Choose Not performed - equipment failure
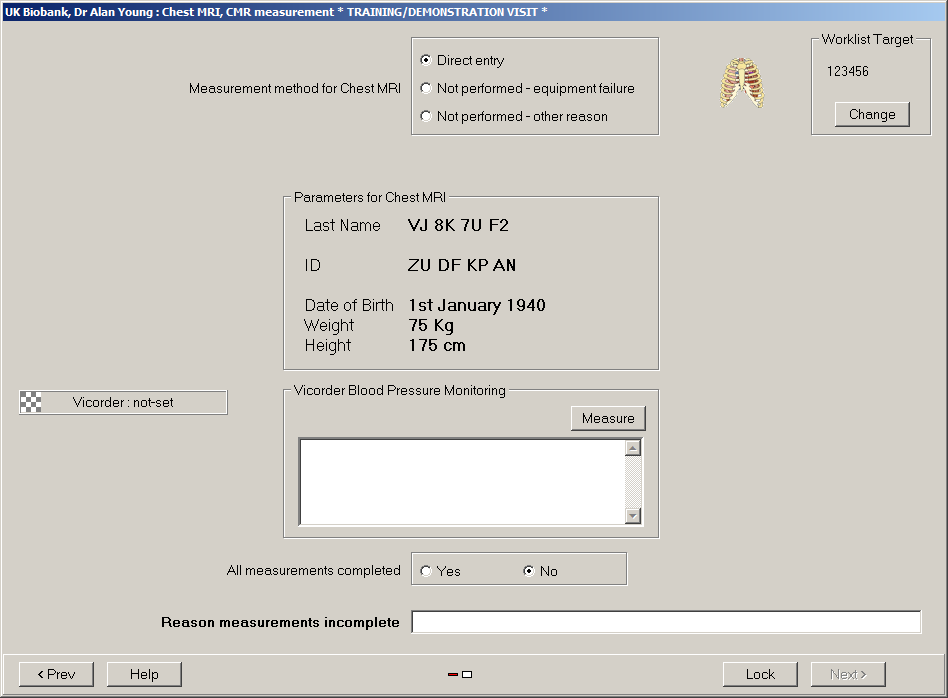 (x=426, y=89)
